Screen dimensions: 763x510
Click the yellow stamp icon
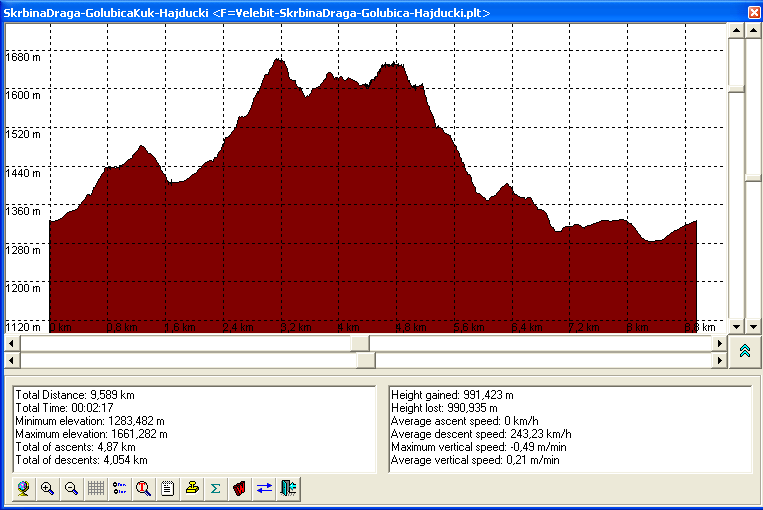point(192,489)
